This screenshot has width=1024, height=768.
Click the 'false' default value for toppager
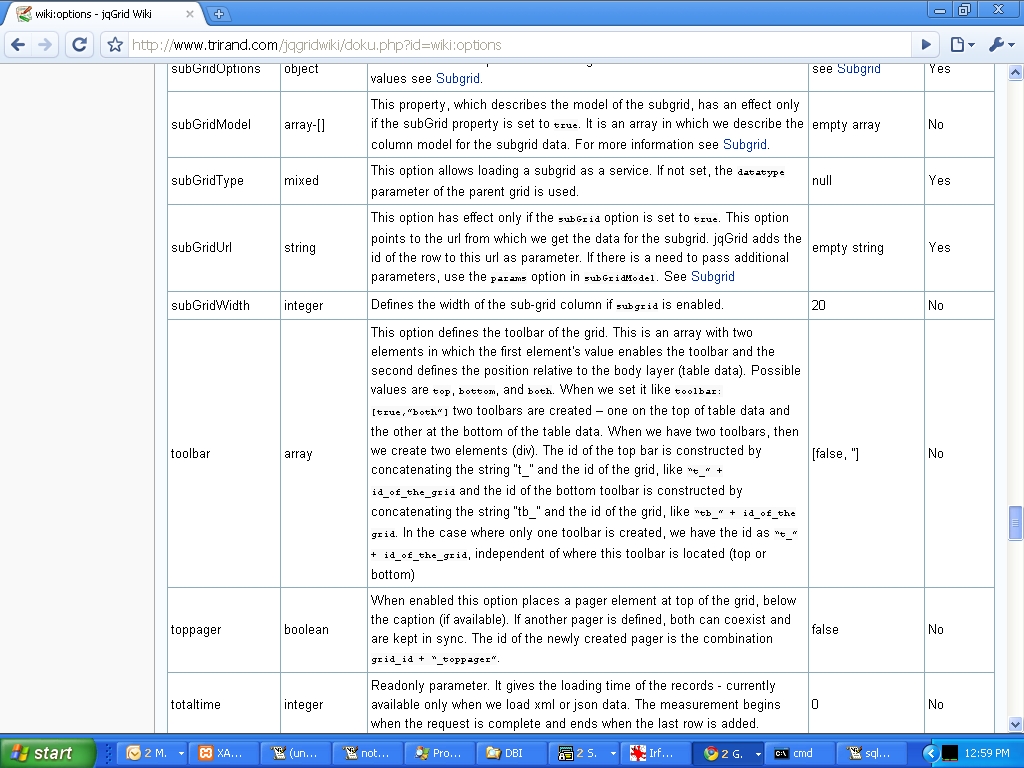[x=825, y=630]
